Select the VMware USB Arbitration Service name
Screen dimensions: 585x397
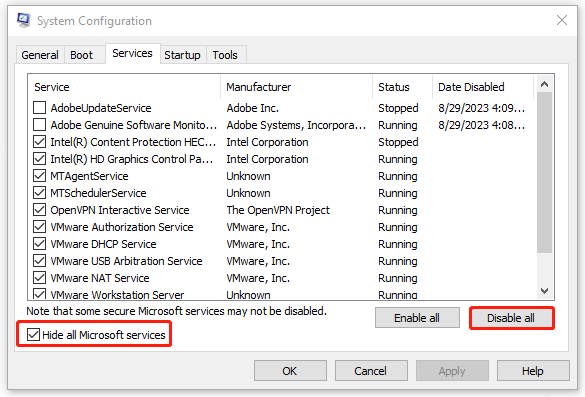click(126, 261)
